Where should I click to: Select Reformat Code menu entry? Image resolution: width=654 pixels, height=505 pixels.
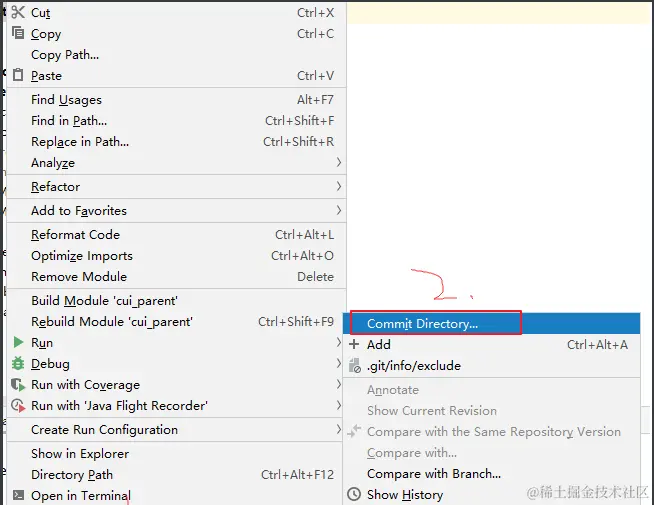click(75, 235)
